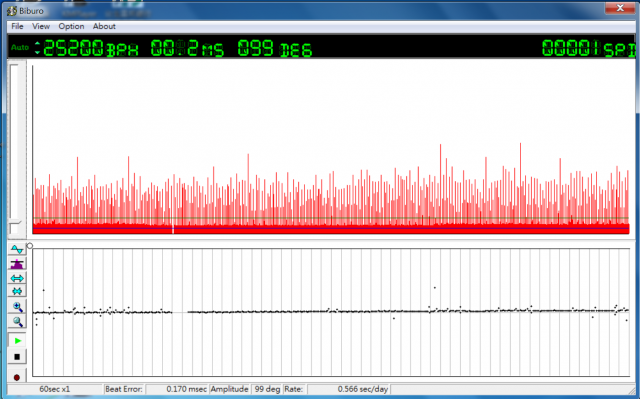The image size is (640, 399).
Task: Increase BPH with the up arrow
Action: [37, 43]
